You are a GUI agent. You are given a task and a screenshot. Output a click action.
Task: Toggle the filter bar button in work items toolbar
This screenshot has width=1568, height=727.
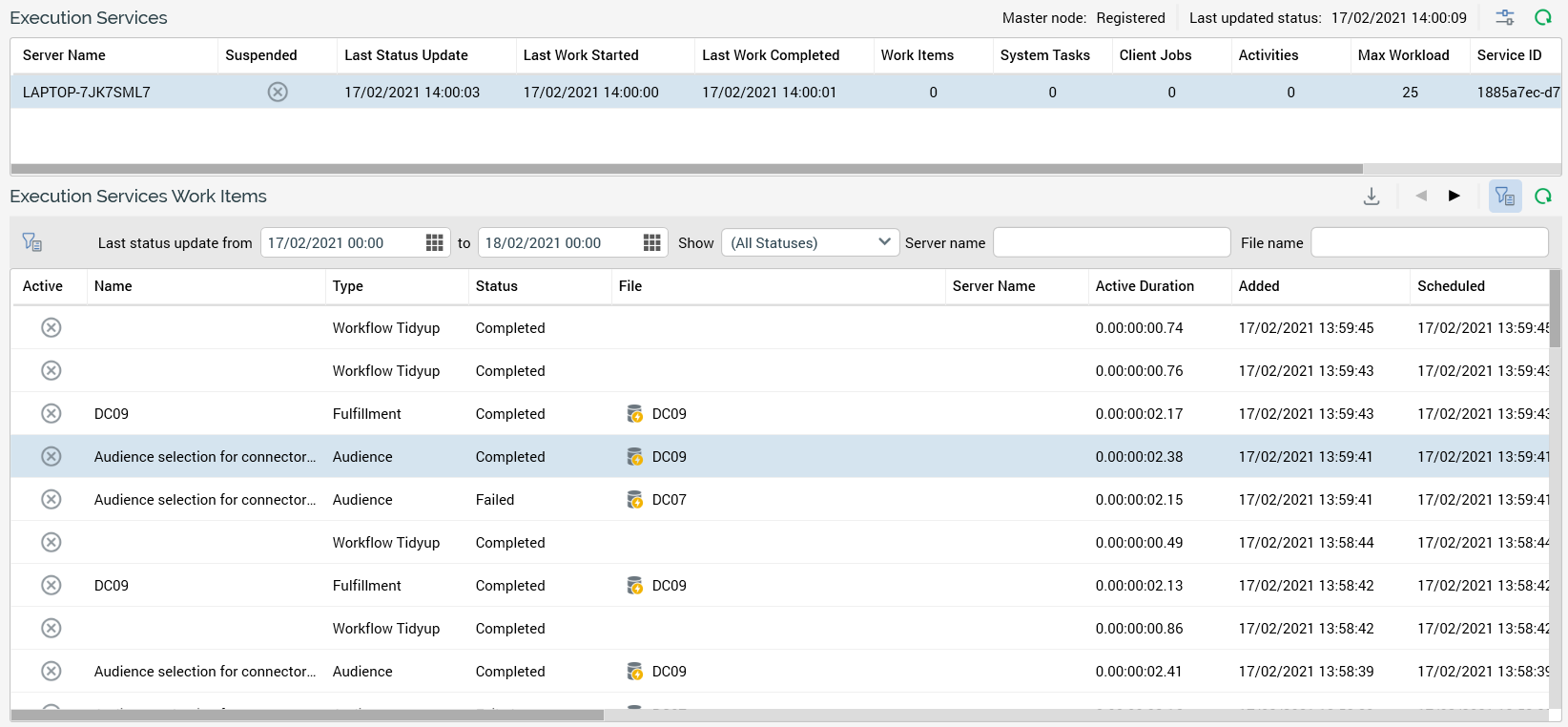(x=1505, y=197)
